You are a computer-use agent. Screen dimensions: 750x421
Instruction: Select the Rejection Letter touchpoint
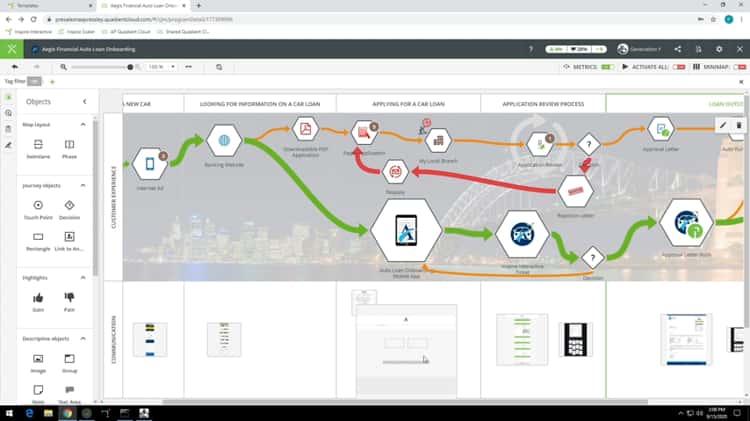click(575, 191)
